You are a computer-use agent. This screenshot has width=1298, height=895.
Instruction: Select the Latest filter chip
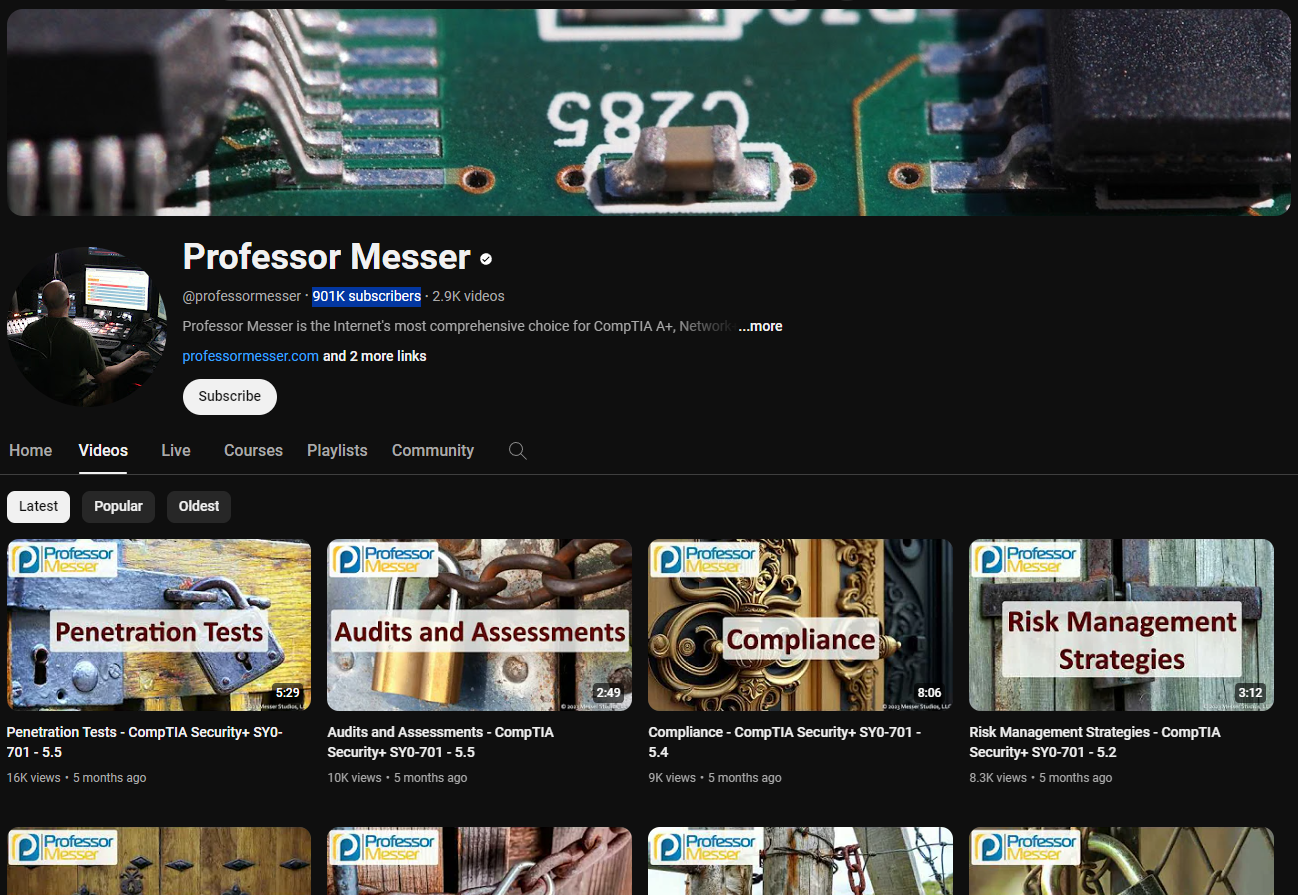click(x=38, y=506)
